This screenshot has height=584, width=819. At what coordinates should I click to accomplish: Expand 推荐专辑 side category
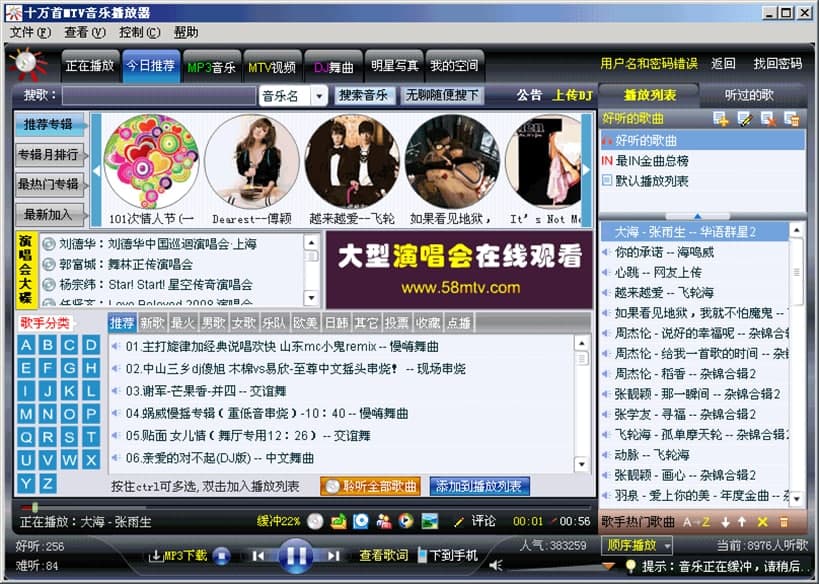click(x=50, y=124)
